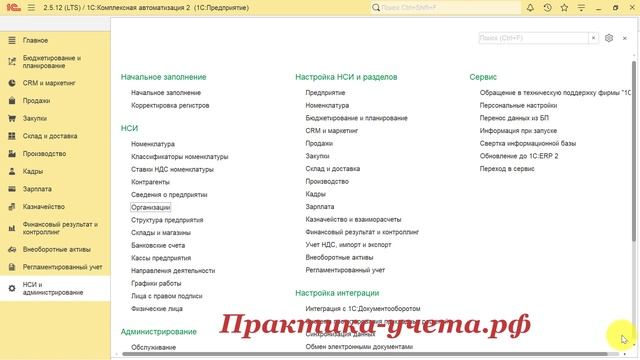
Task: Open Обслуживание under Администрирование
Action: pyautogui.click(x=153, y=347)
